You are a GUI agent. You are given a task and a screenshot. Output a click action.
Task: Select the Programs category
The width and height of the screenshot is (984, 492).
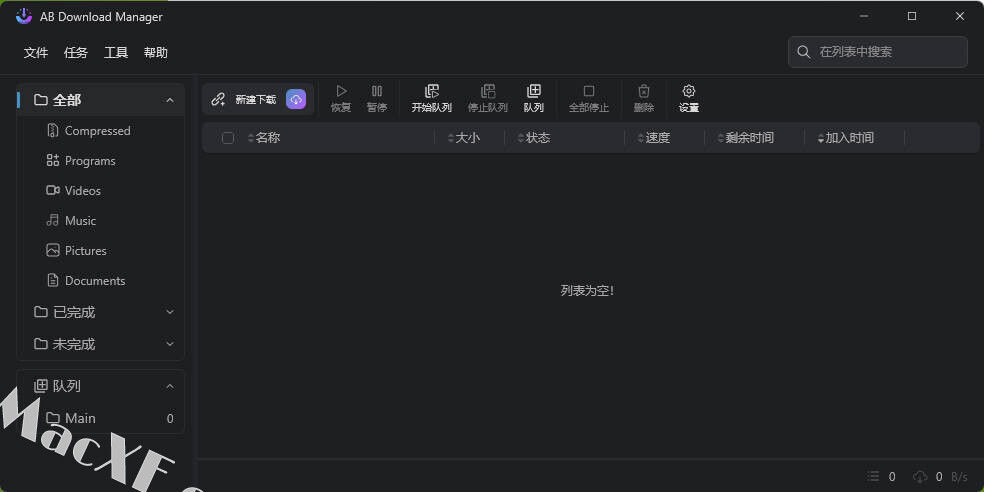[x=100, y=161]
